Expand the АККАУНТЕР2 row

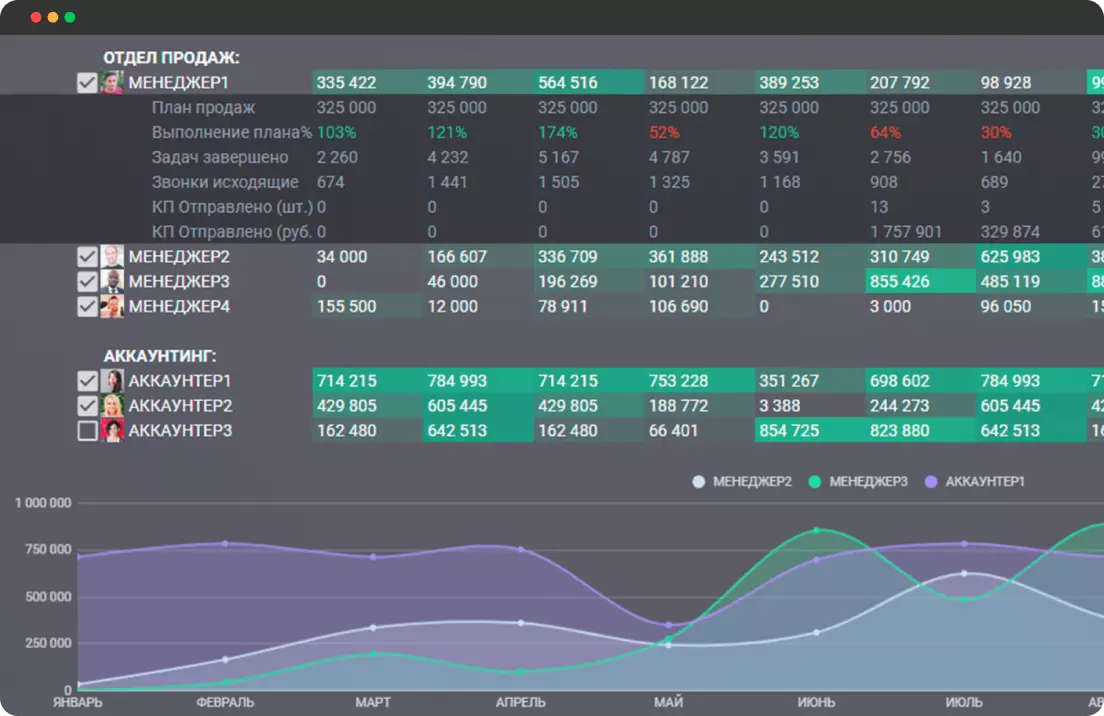coord(180,406)
